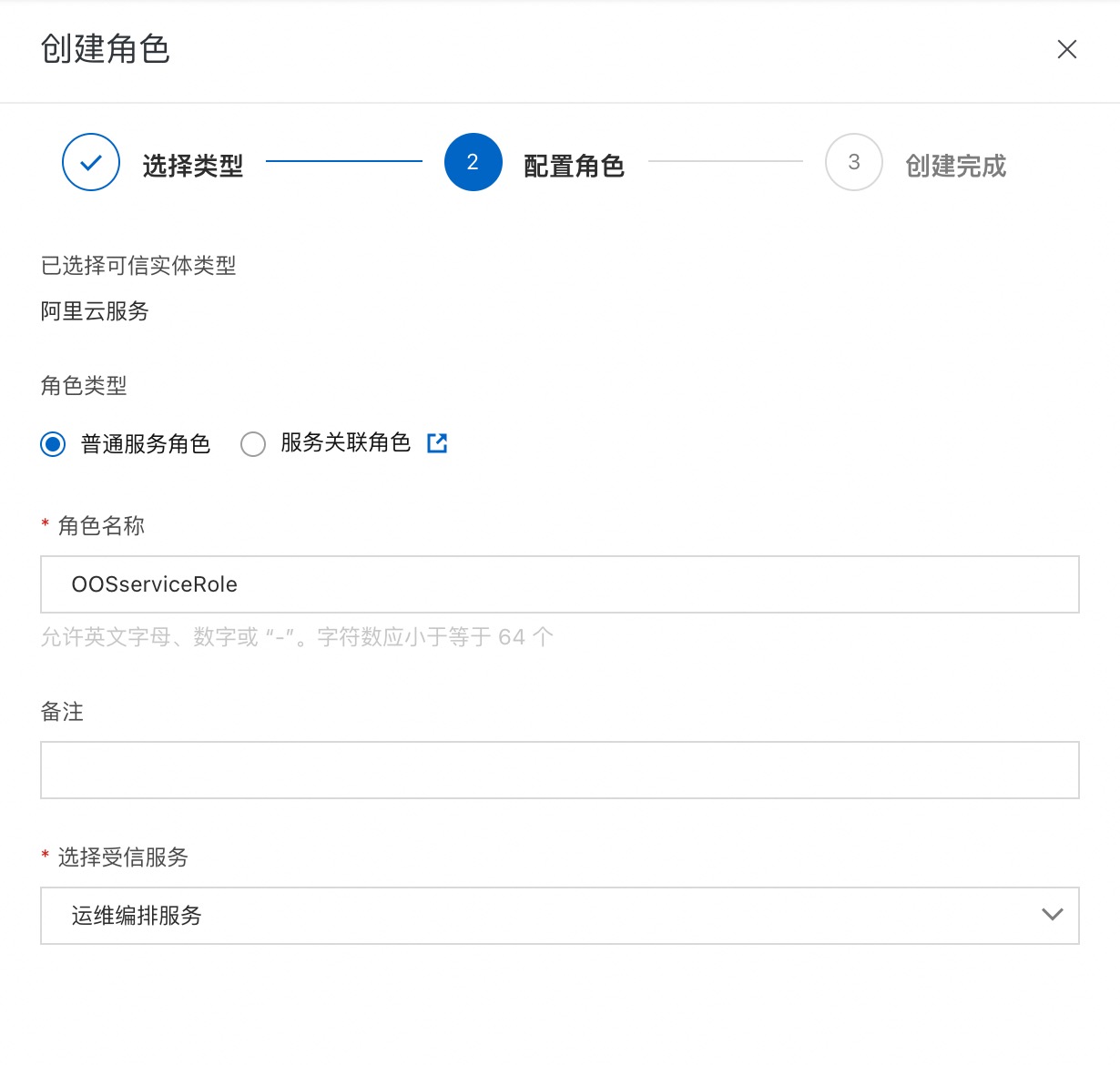Viewport: 1120px width, 1065px height.
Task: Click the 选择受信服务 field label
Action: click(x=123, y=857)
